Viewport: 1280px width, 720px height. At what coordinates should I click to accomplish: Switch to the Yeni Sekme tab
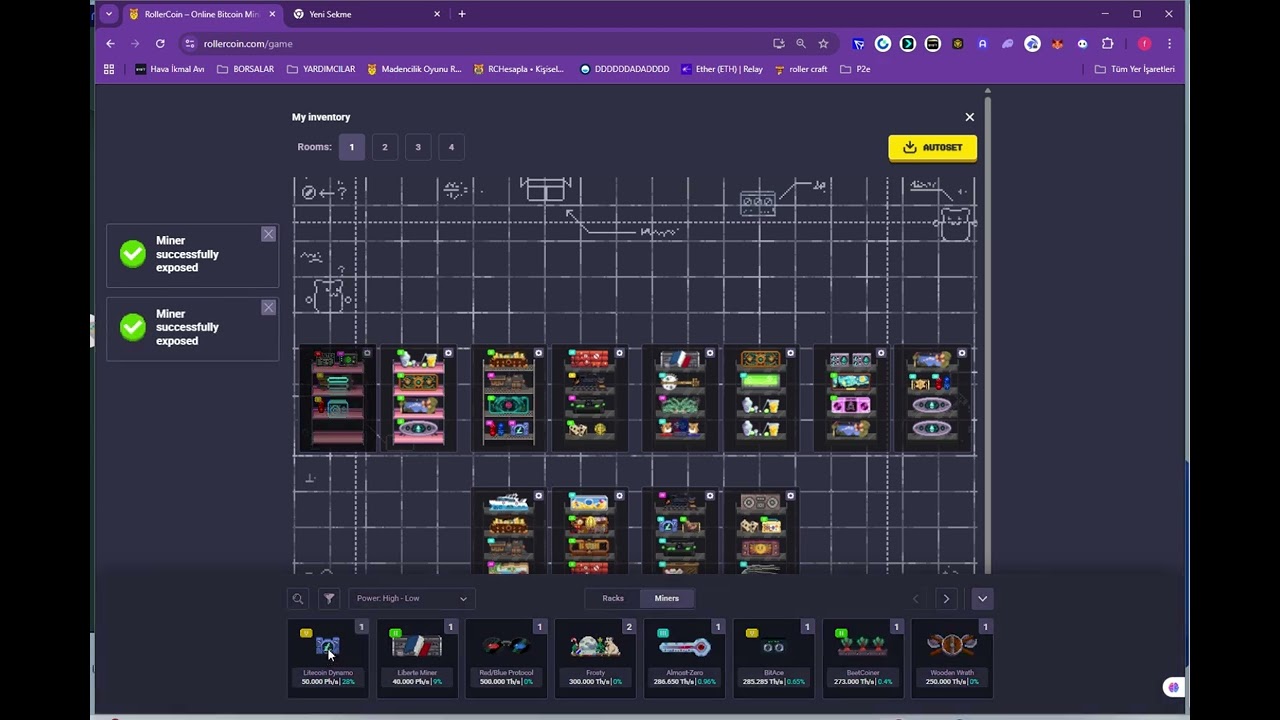[365, 14]
